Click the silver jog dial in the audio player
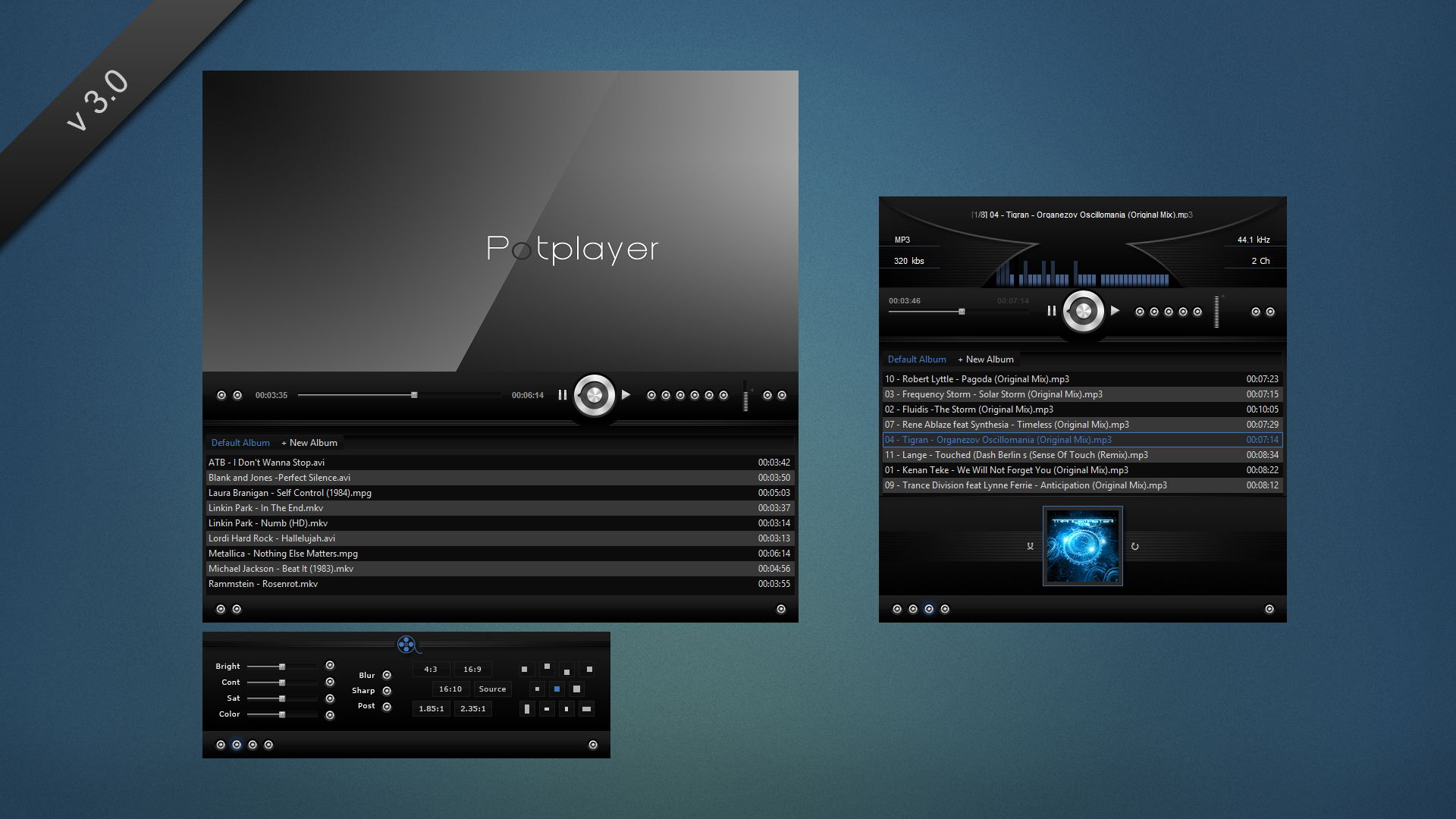 [1084, 311]
